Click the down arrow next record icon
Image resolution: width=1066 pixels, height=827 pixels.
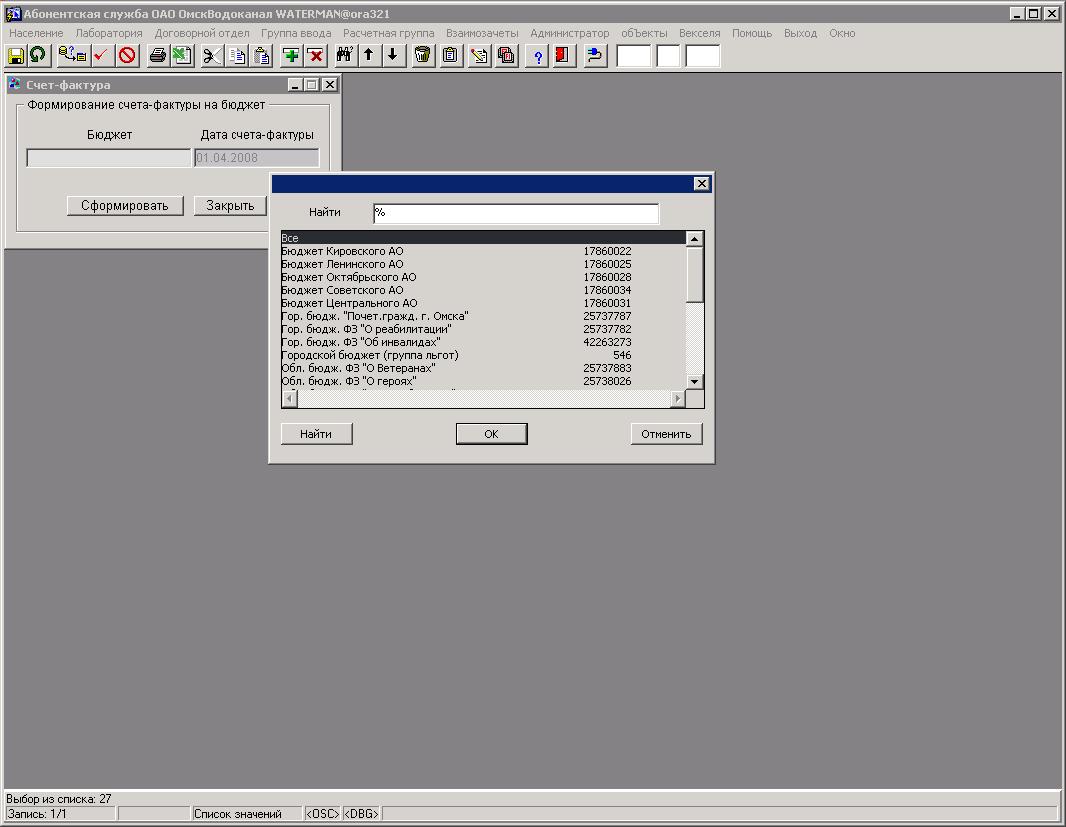pos(392,56)
